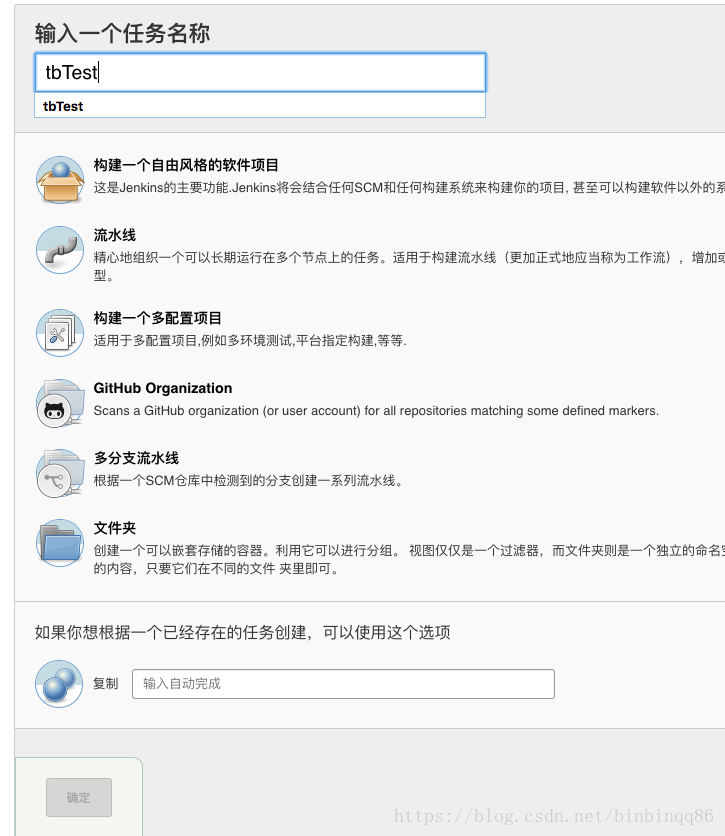The height and width of the screenshot is (836, 725).
Task: Choose the tbTest autocomplete suggestion
Action: pos(260,106)
